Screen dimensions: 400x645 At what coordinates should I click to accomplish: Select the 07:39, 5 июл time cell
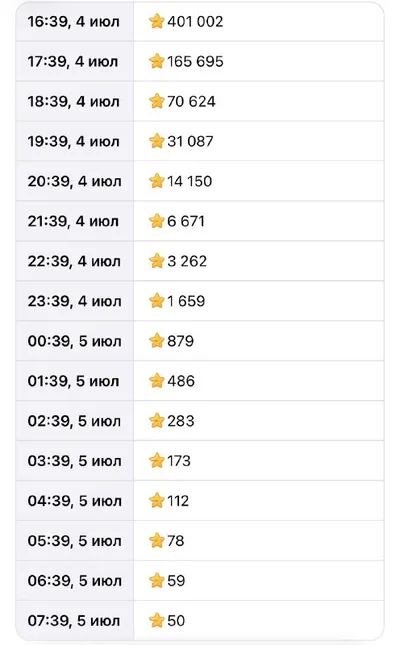pyautogui.click(x=74, y=621)
